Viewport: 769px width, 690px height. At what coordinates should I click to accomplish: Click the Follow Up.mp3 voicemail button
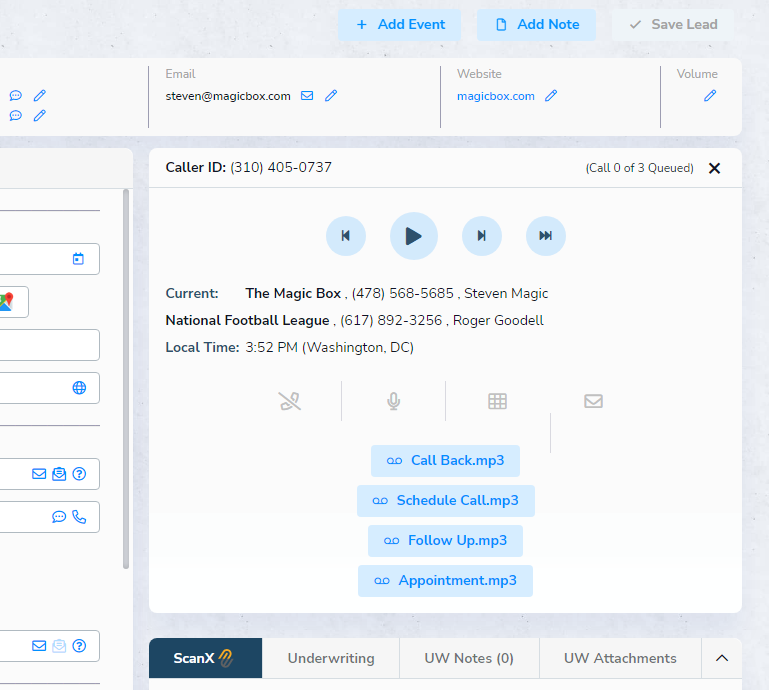(445, 541)
